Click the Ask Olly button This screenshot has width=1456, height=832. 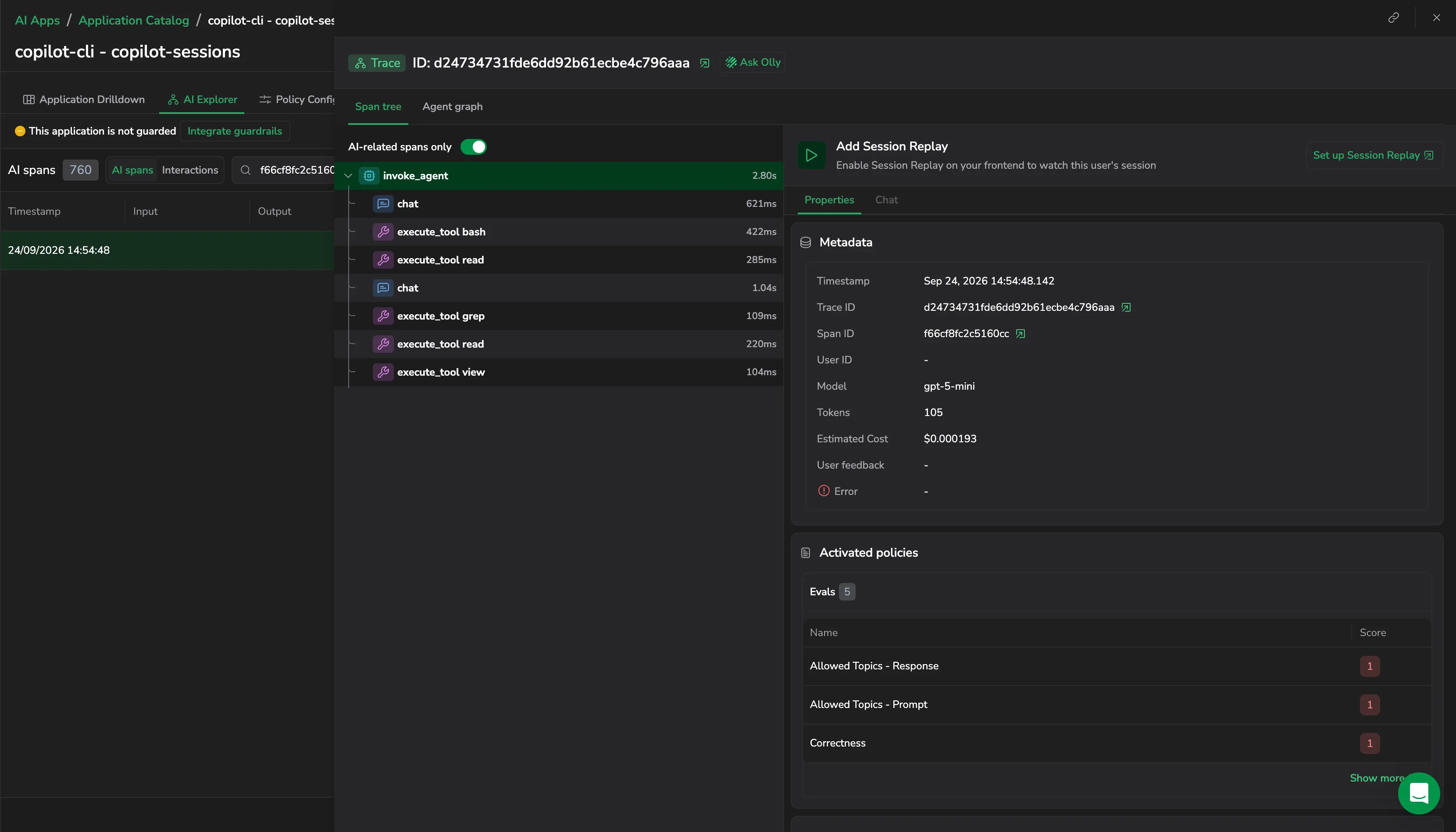click(753, 62)
